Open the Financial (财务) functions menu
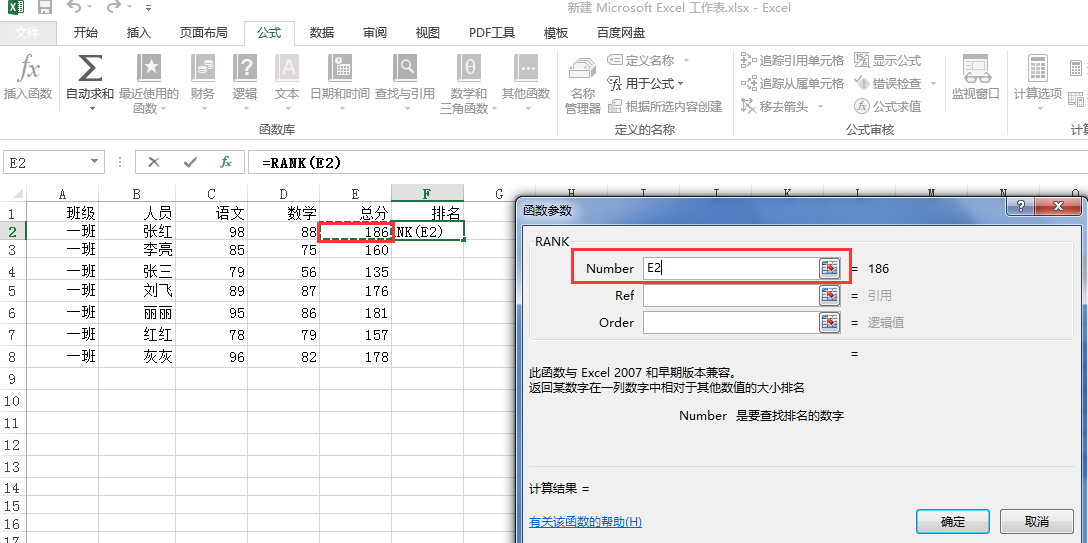1088x543 pixels. point(203,83)
